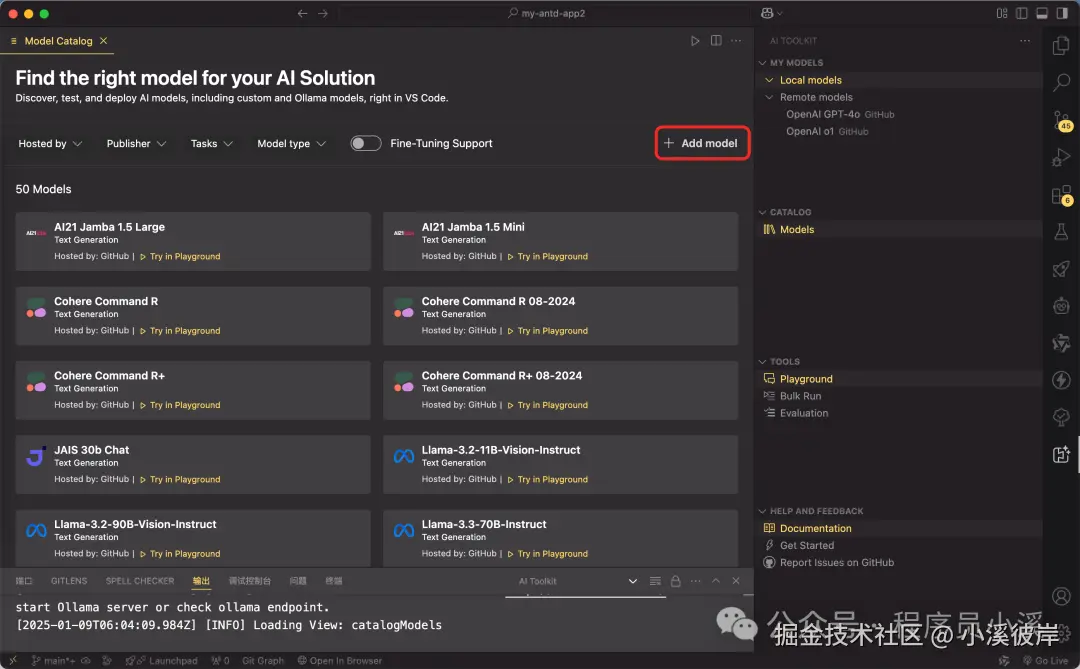Click the lightning bolt circle icon

(x=1061, y=380)
